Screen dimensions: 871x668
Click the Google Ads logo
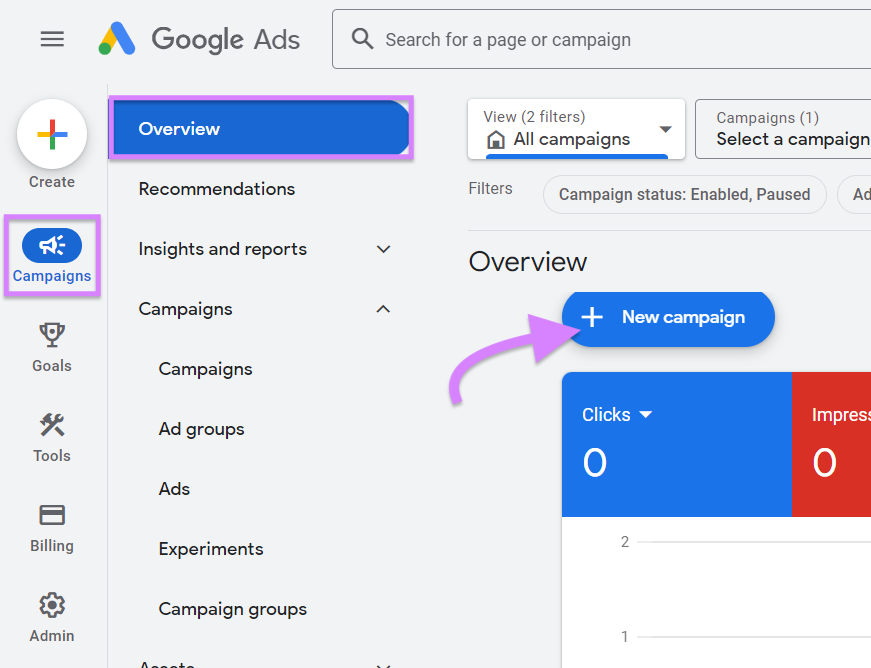coord(199,39)
